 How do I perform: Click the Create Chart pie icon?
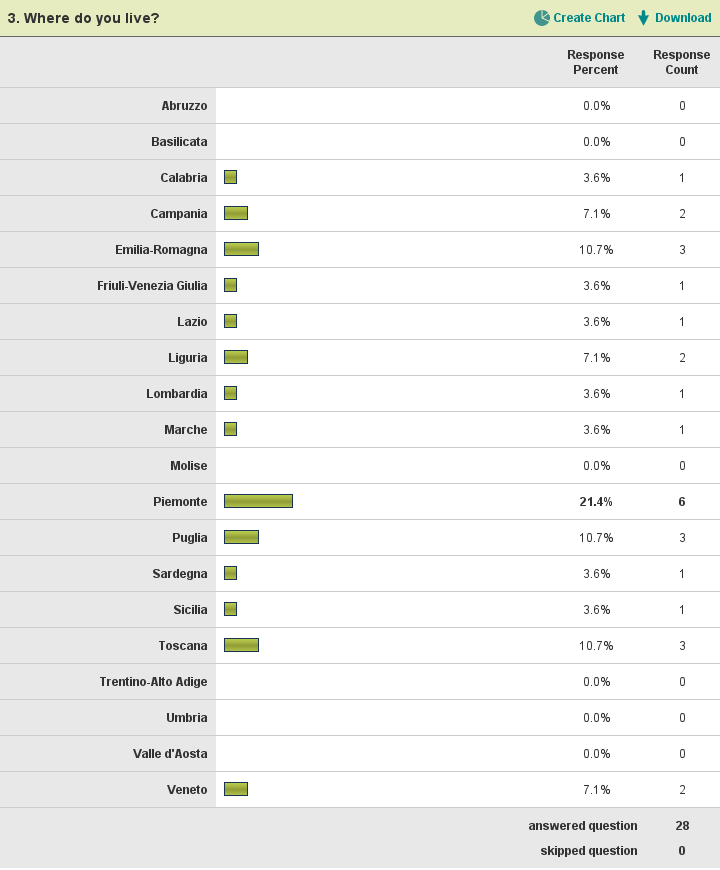point(542,18)
